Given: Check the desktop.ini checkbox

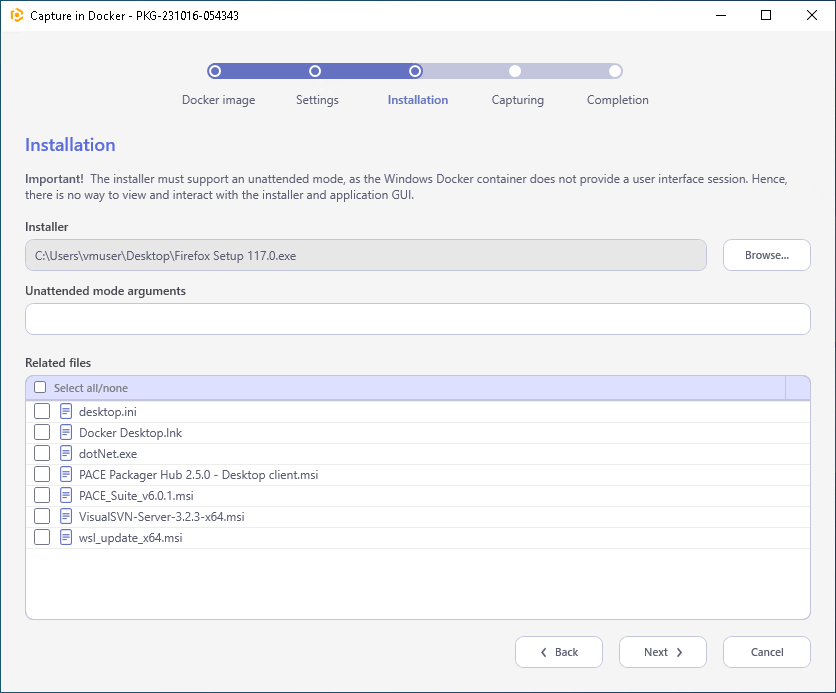Looking at the screenshot, I should (x=42, y=411).
